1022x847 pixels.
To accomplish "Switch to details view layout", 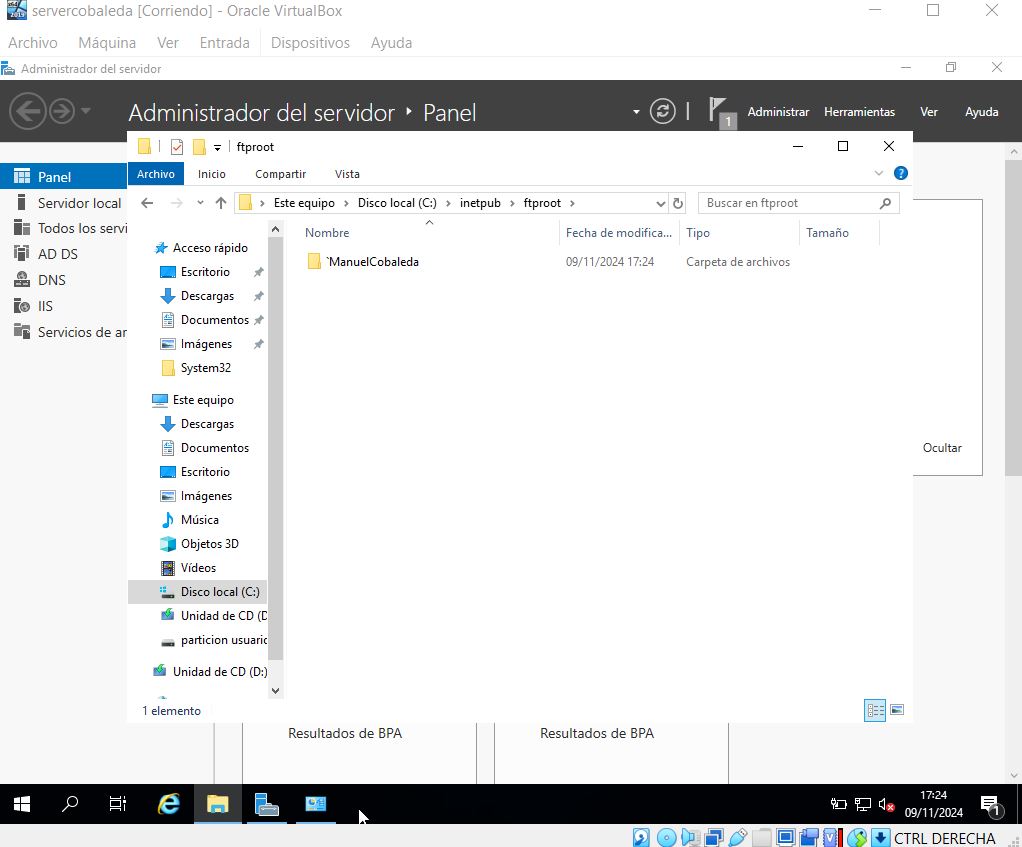I will point(875,711).
